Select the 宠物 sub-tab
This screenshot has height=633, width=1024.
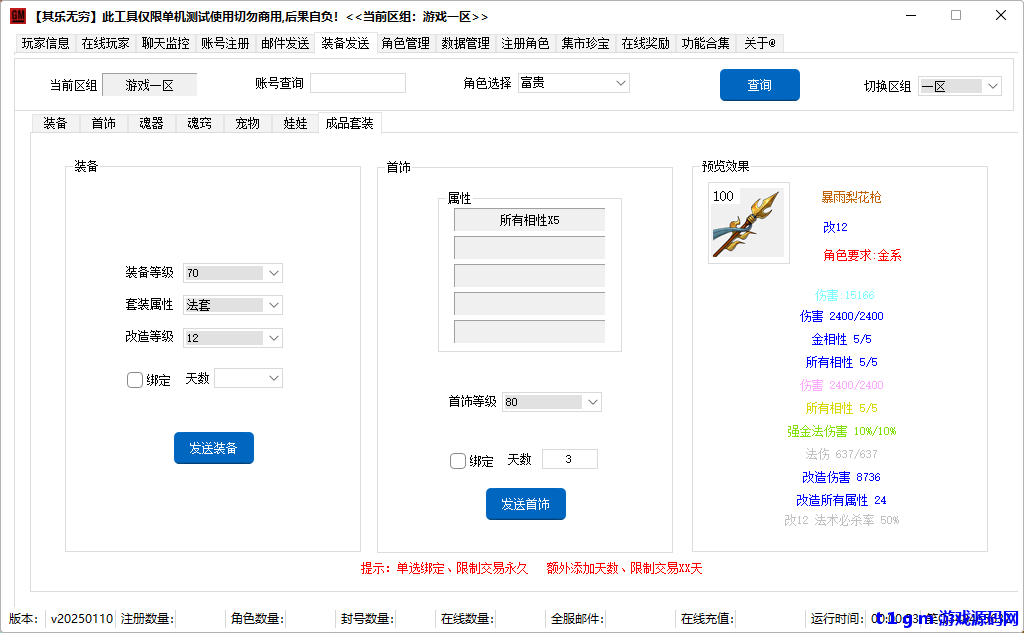pos(247,122)
